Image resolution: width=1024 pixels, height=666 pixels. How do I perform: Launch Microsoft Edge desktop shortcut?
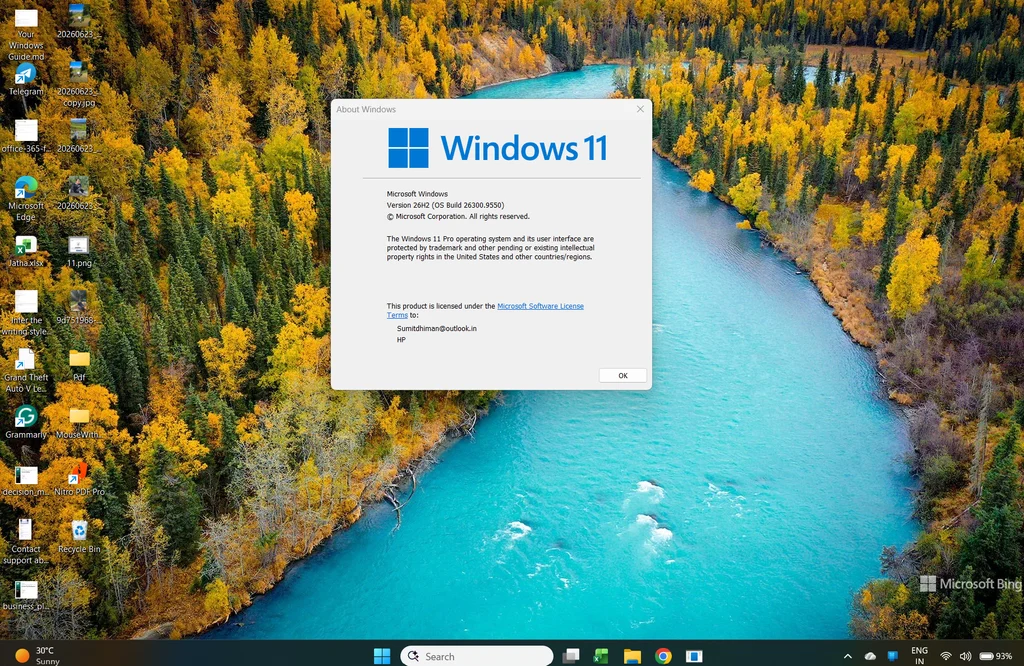click(x=26, y=198)
